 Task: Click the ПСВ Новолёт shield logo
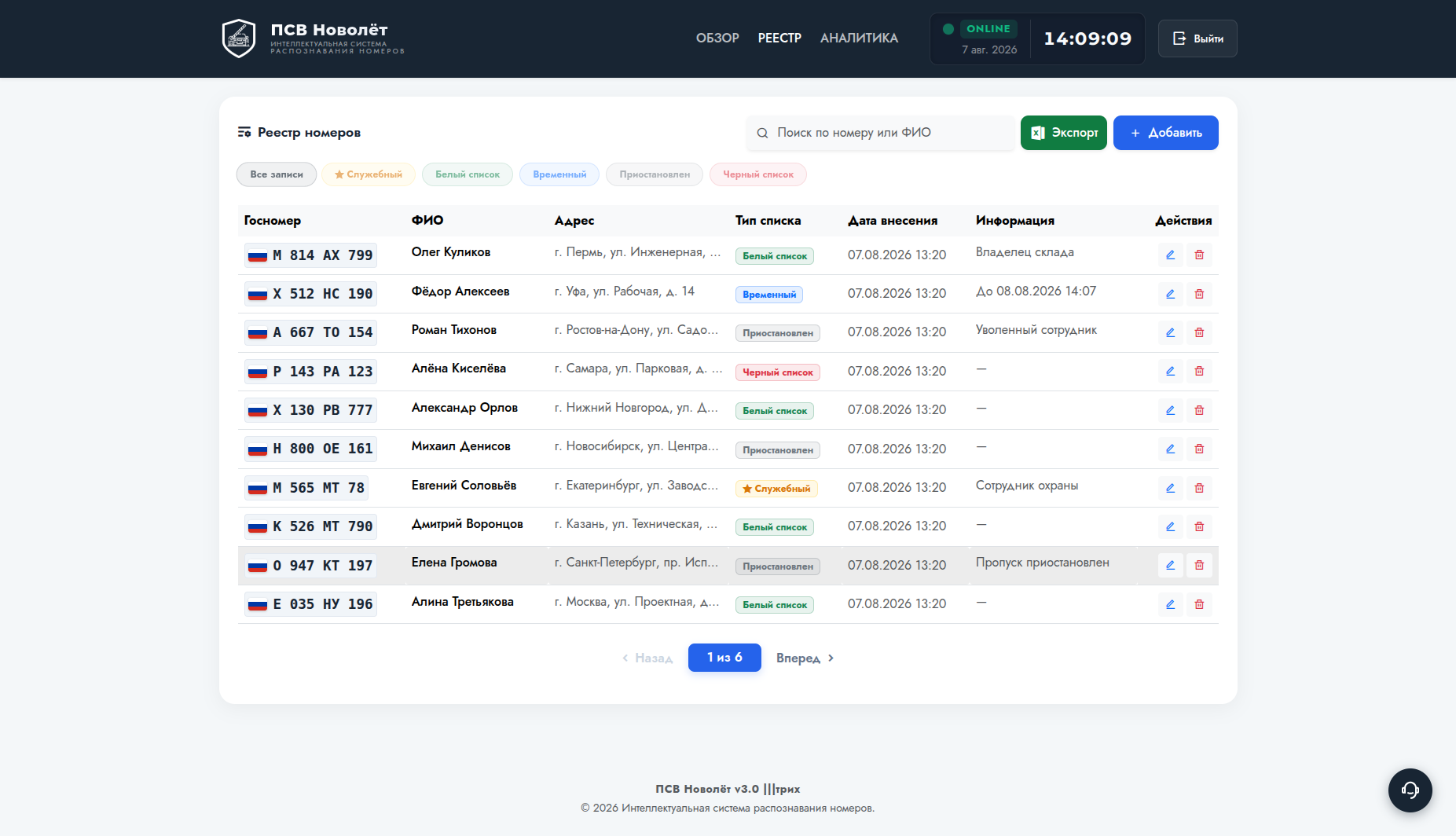pyautogui.click(x=239, y=38)
